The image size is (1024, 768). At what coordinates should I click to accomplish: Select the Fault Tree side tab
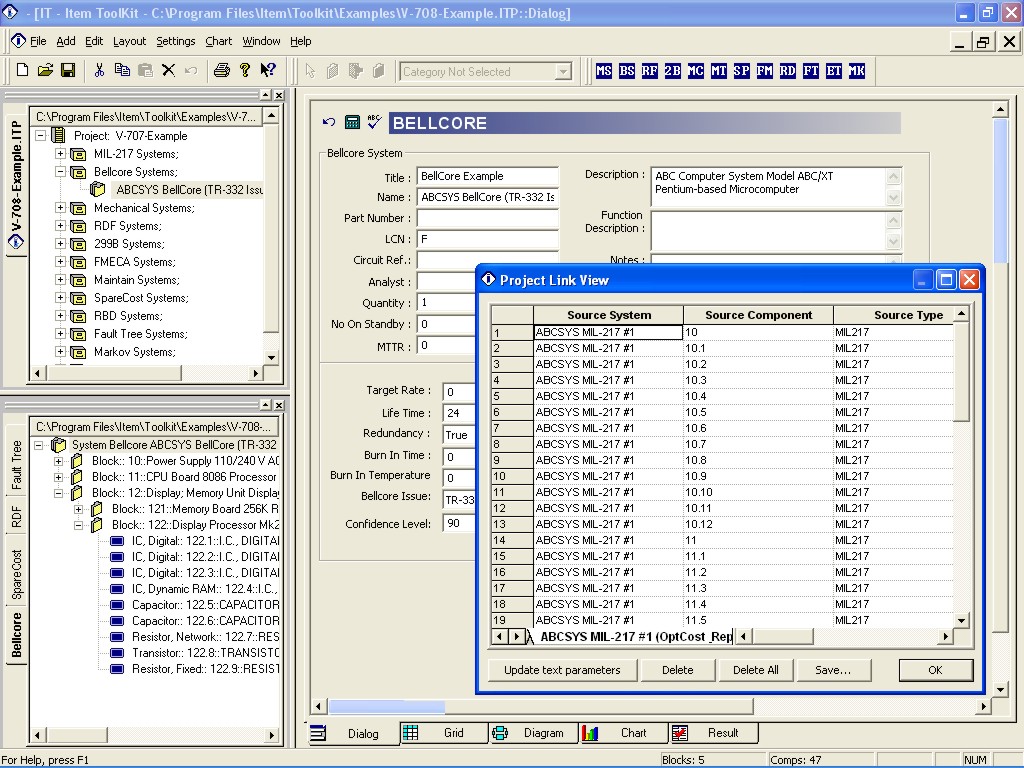pos(17,465)
